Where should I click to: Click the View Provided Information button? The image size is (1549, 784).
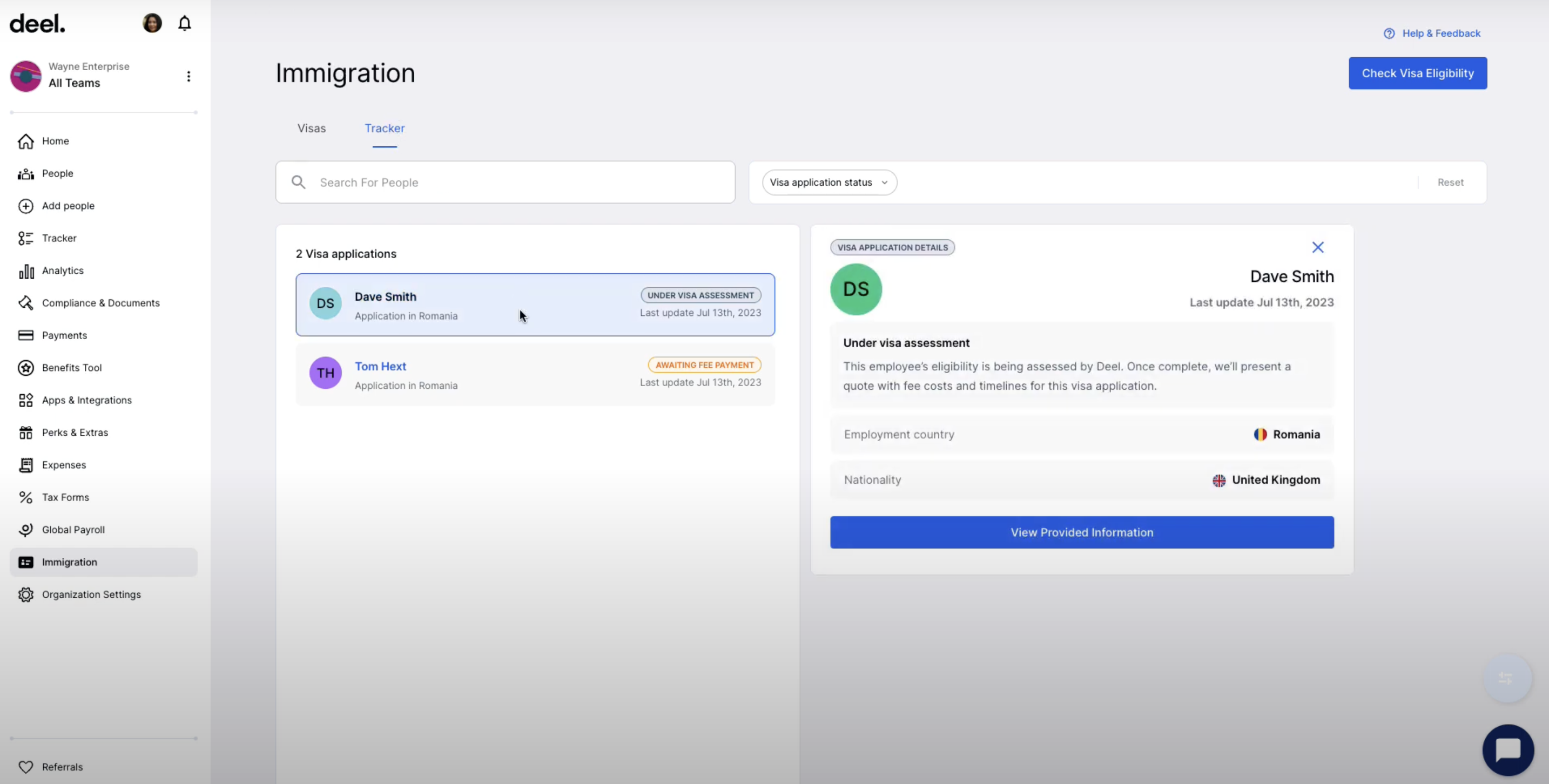(1081, 532)
